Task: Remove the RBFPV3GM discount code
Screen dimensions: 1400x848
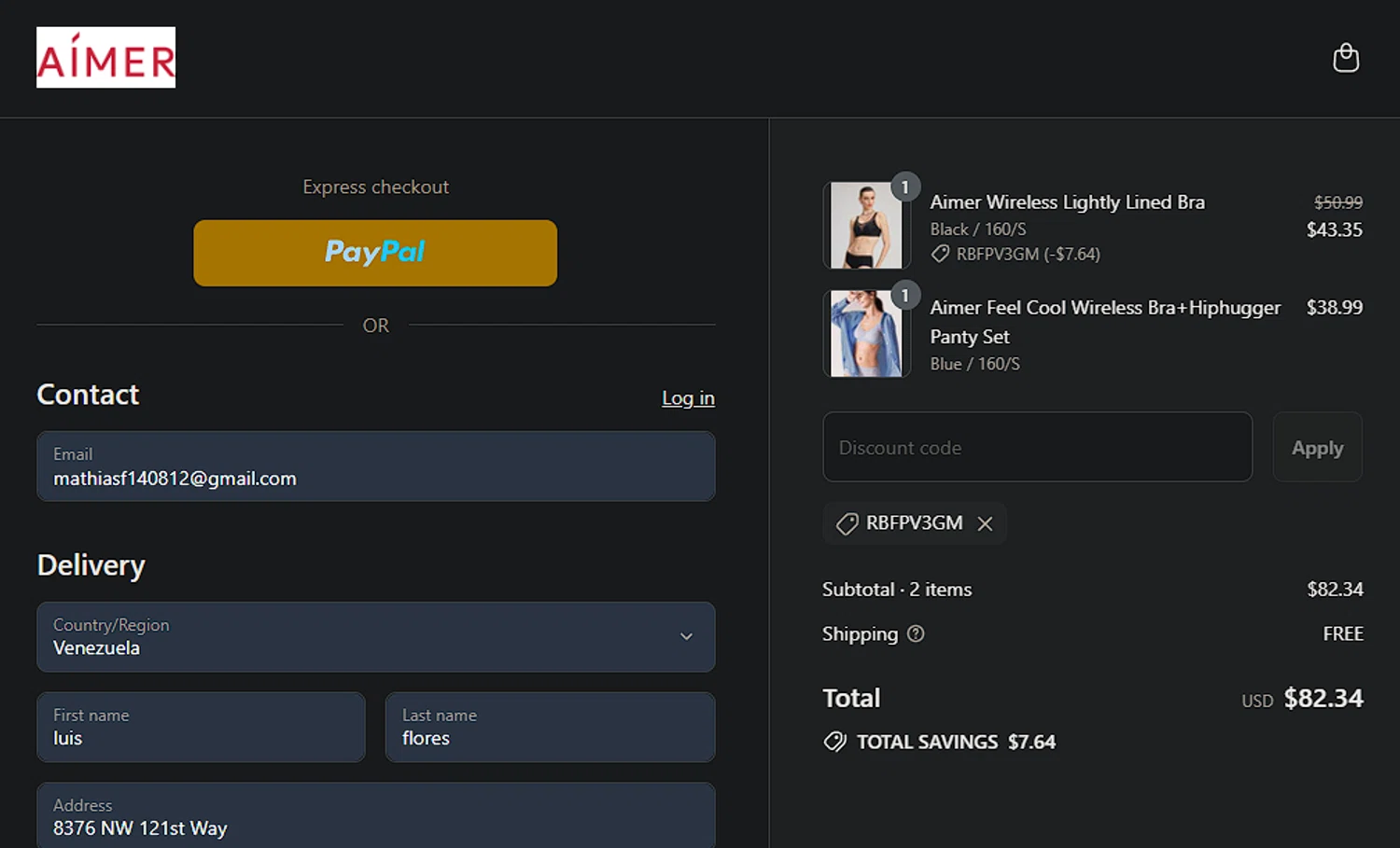Action: [985, 523]
